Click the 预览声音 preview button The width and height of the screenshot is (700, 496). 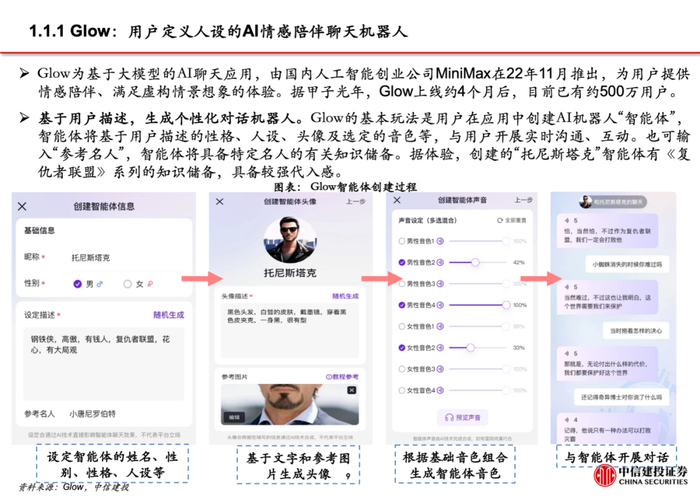point(462,417)
